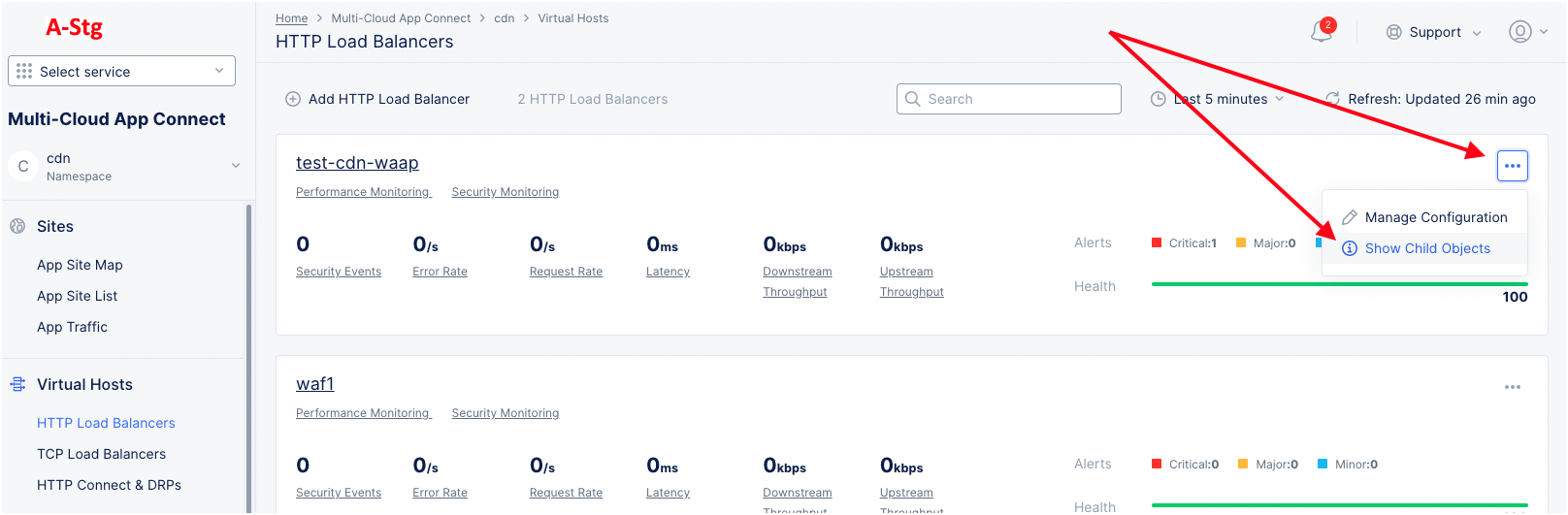Go to HTTP Load Balancers in sidebar
1568x515 pixels.
click(106, 423)
